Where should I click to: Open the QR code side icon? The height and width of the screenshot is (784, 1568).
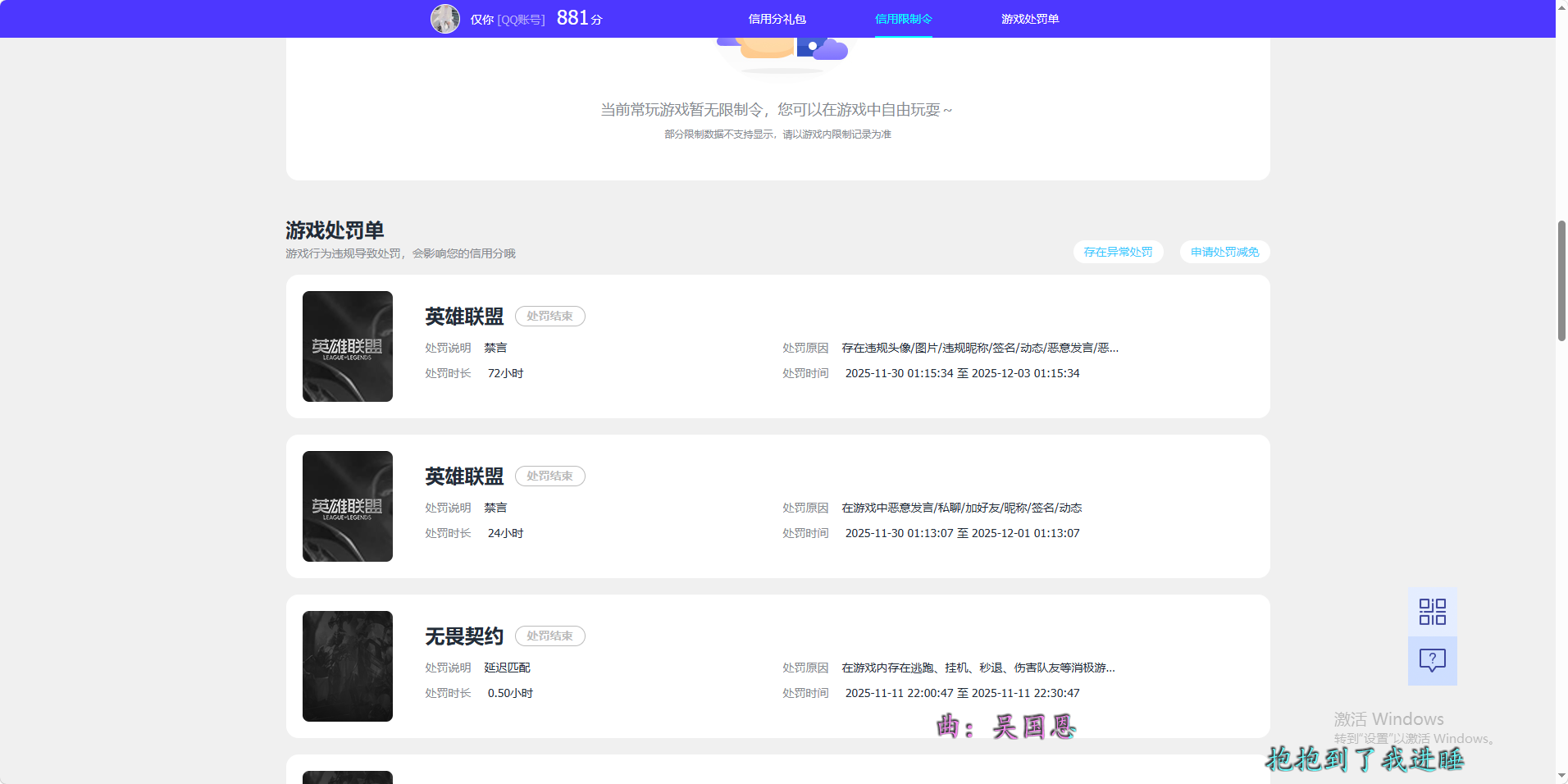tap(1433, 612)
